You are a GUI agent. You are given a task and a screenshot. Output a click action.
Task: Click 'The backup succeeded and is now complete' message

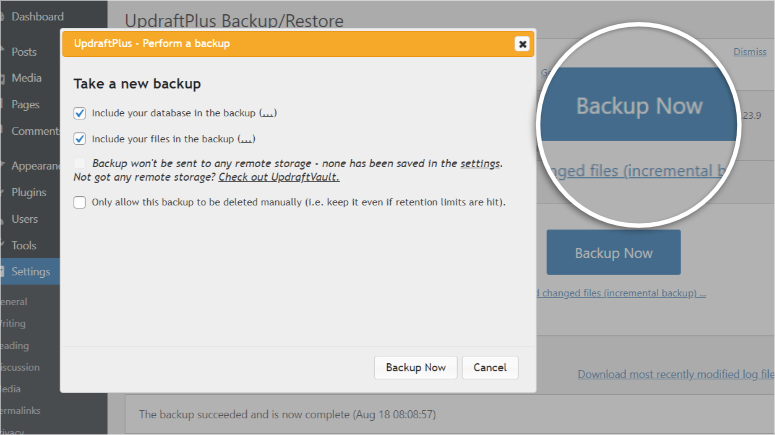point(287,414)
